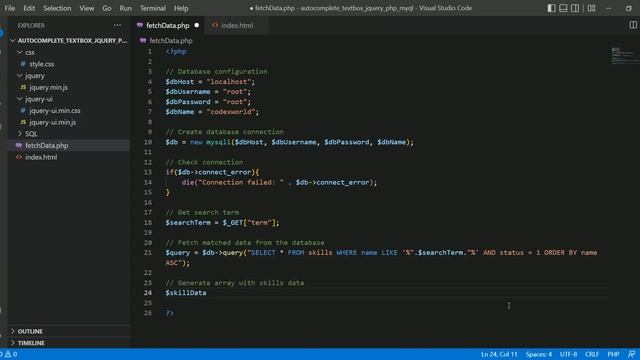Collapse the jquery folder

(20, 76)
